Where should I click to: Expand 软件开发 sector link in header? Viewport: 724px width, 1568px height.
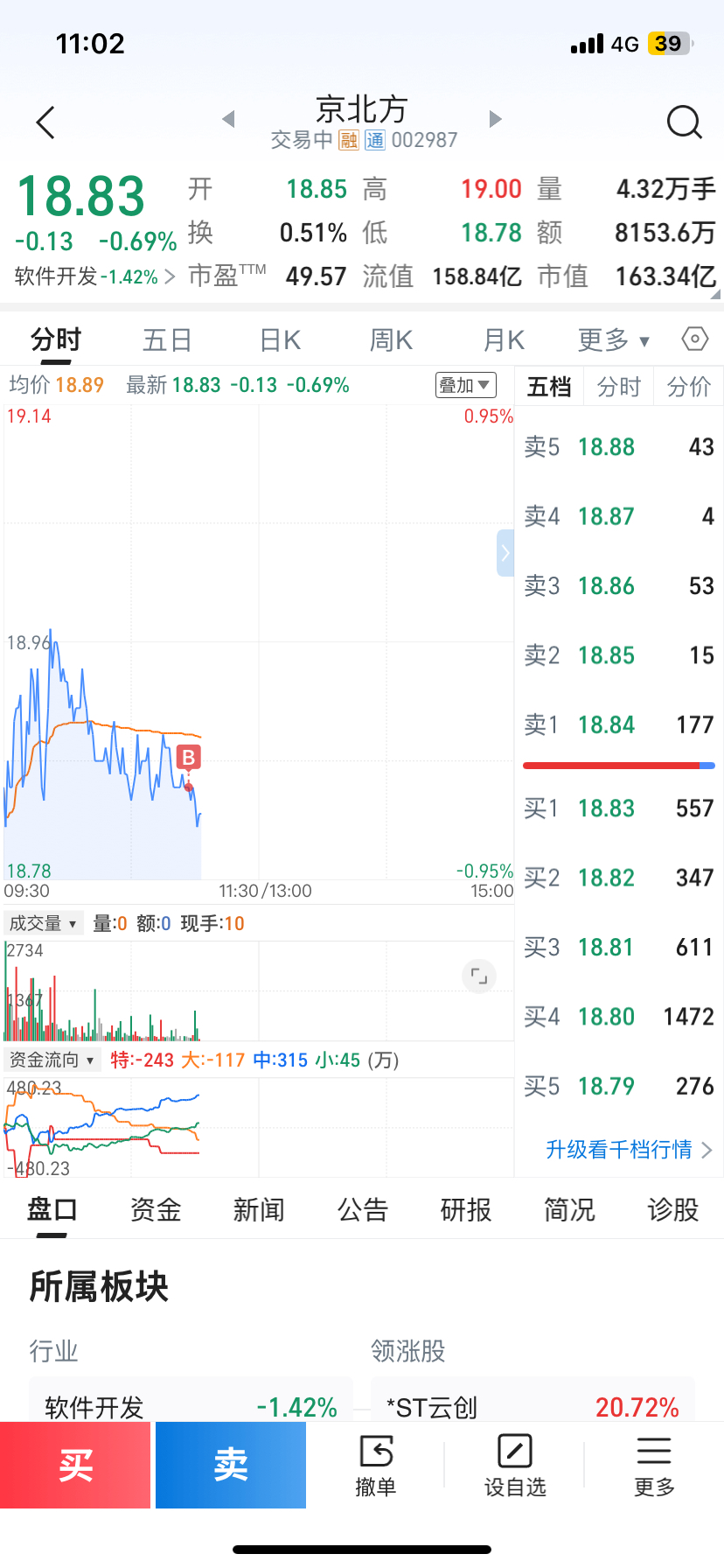point(95,276)
